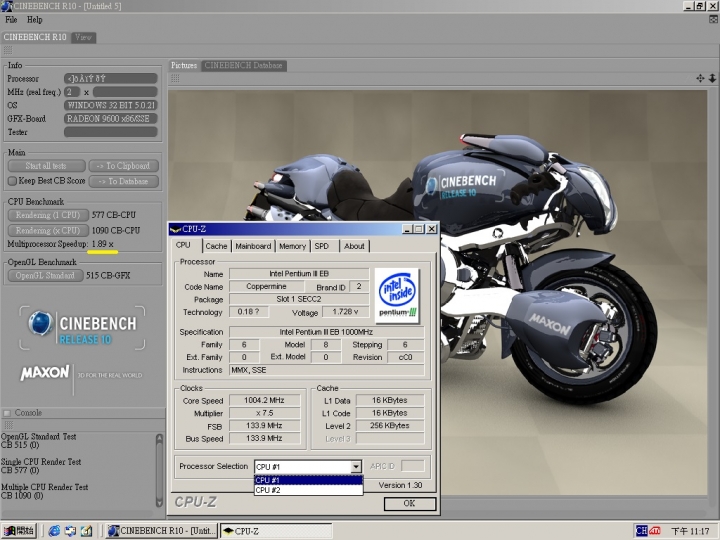The image size is (720, 540).
Task: Click the CINEBENCH title bar app icon
Action: (6, 6)
